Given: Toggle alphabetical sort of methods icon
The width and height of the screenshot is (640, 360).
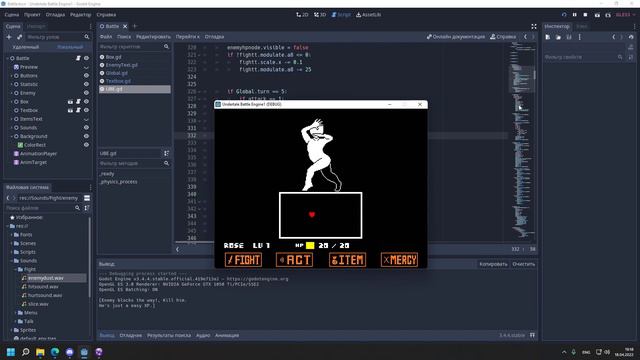Looking at the screenshot, I should point(166,153).
